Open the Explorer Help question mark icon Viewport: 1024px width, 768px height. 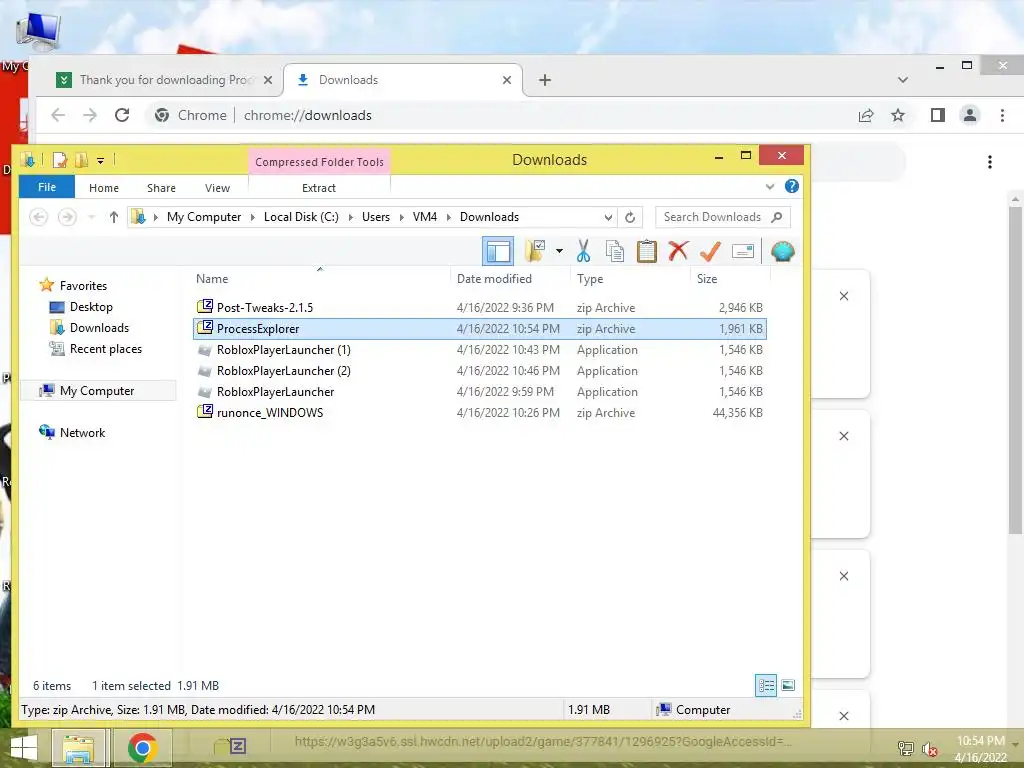(x=792, y=186)
